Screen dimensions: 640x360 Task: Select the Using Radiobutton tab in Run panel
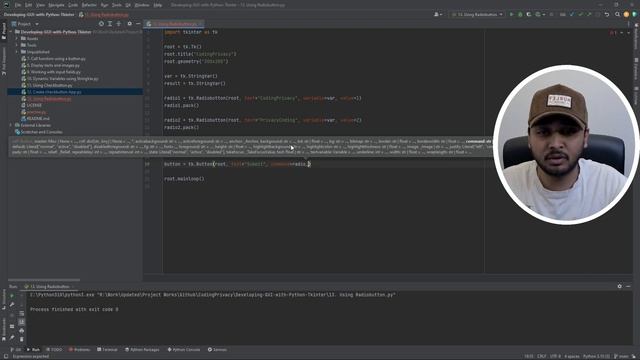(x=48, y=287)
